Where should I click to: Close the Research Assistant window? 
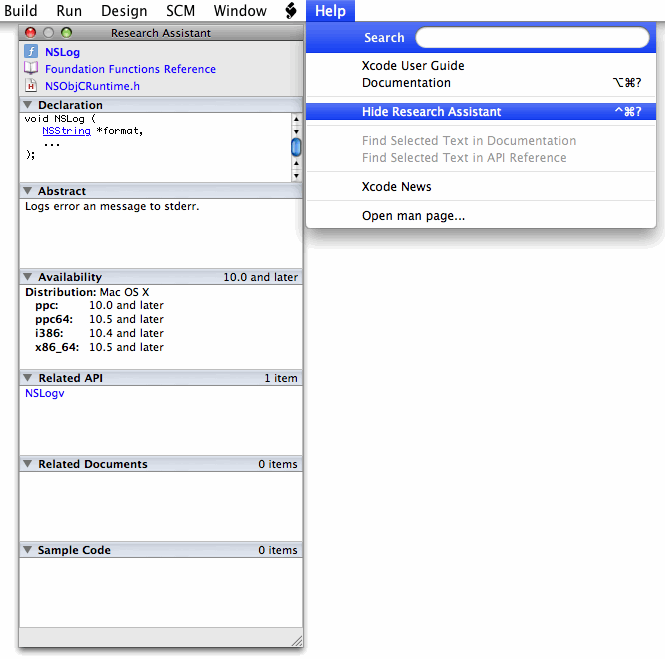(x=31, y=33)
